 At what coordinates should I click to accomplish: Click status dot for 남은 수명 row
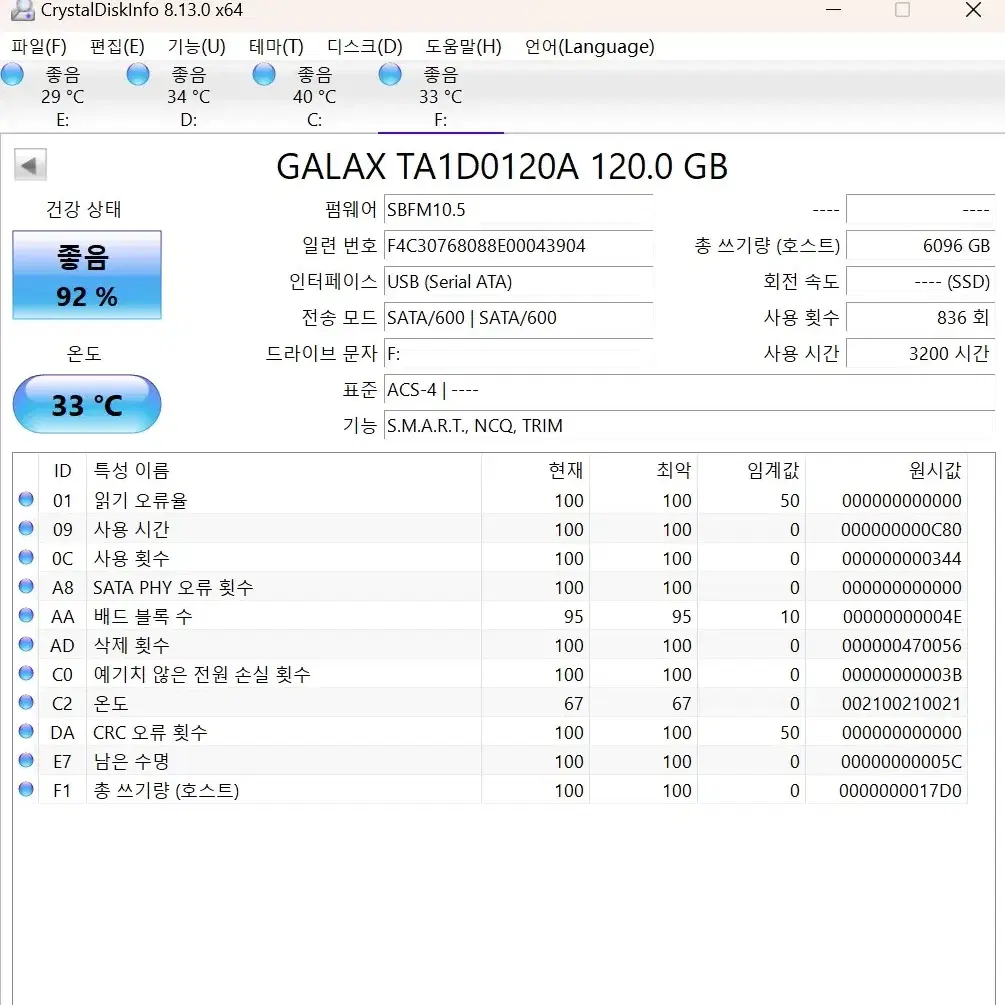[x=26, y=760]
